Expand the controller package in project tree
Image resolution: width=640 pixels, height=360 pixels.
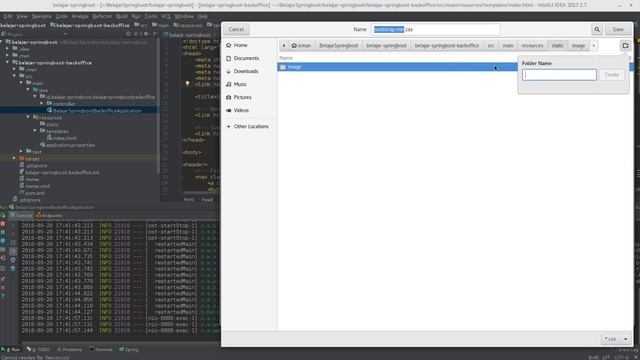(42, 104)
